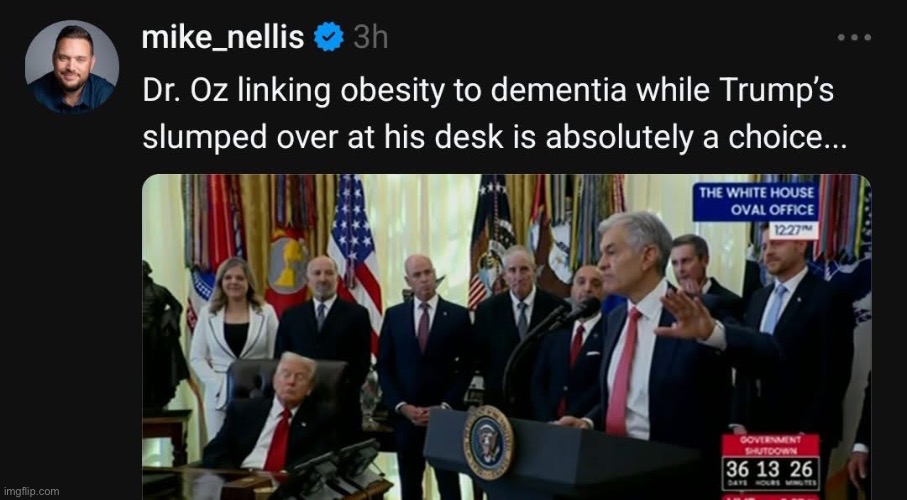This screenshot has height=500, width=907.
Task: Click the White House Oval Office banner
Action: tap(755, 202)
